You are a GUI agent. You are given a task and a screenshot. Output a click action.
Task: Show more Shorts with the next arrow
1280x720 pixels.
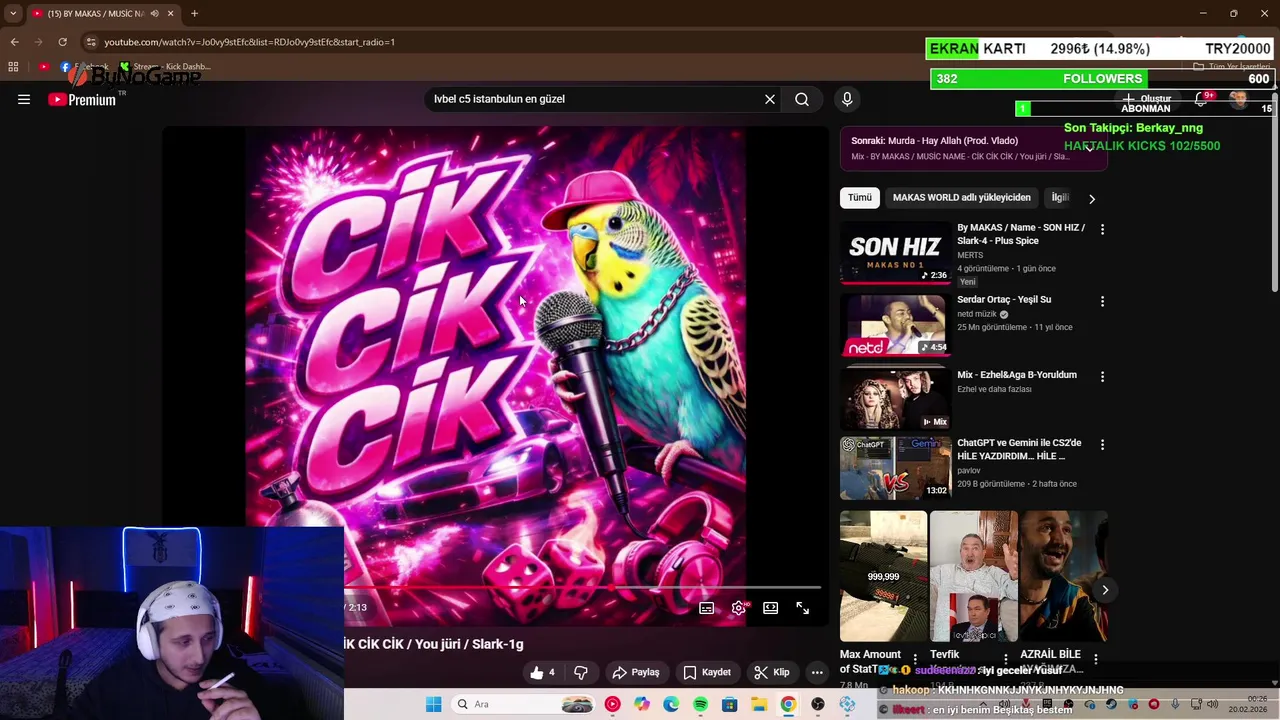coord(1105,590)
